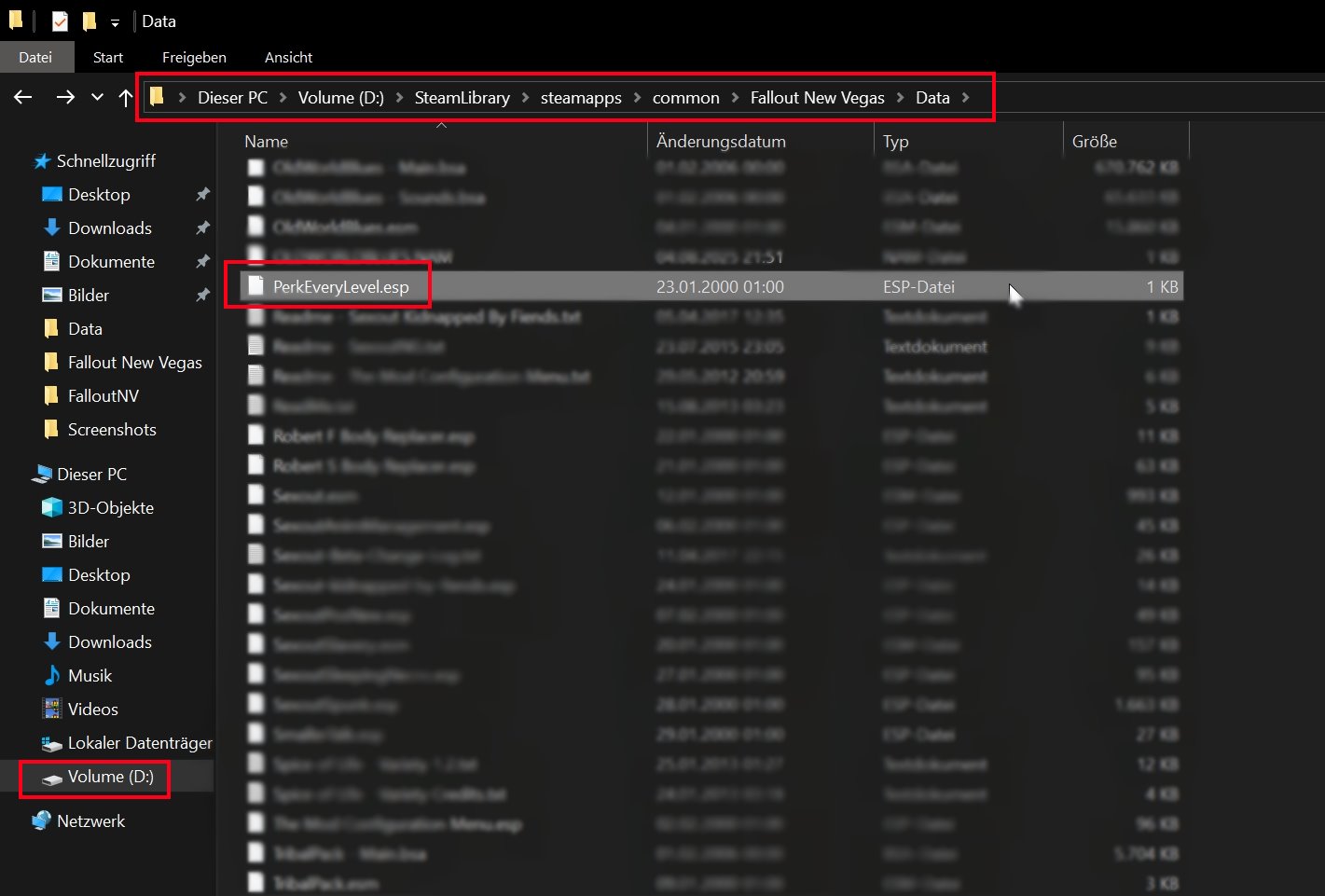Viewport: 1325px width, 896px height.
Task: Click the Musik note icon in the sidebar
Action: tap(52, 676)
